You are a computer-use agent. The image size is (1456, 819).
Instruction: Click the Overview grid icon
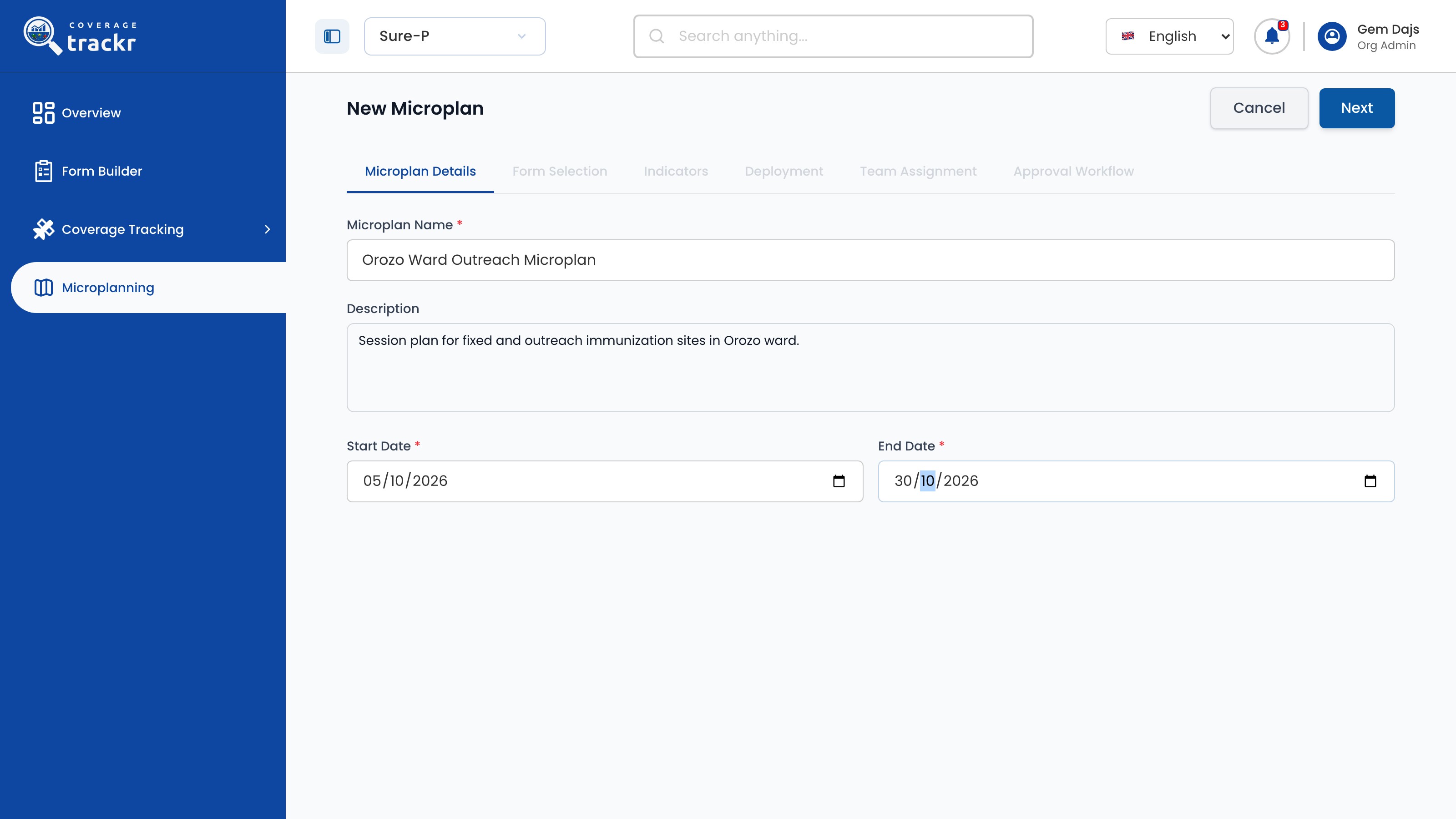tap(44, 113)
